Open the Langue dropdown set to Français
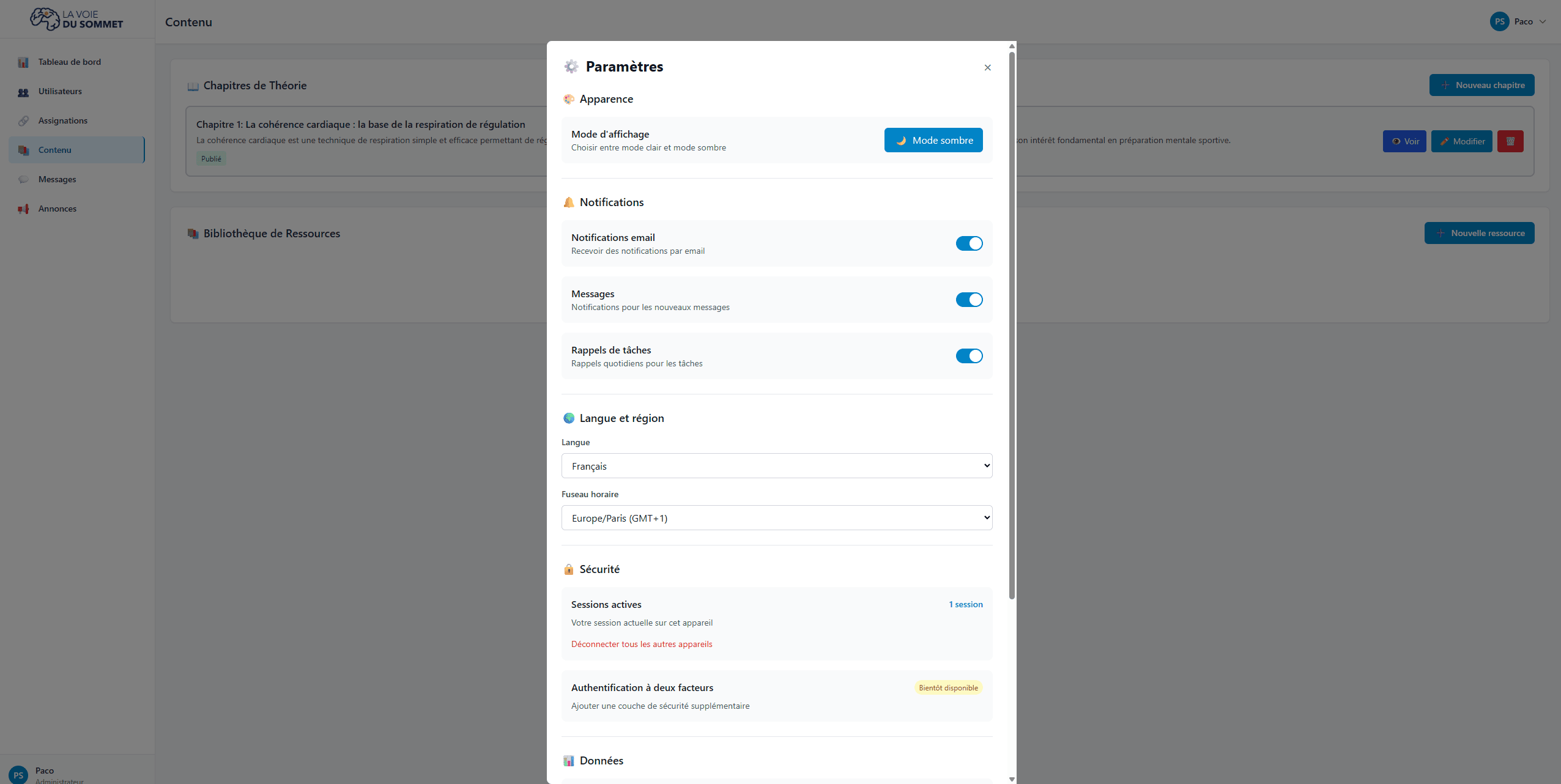This screenshot has width=1561, height=784. (x=776, y=466)
